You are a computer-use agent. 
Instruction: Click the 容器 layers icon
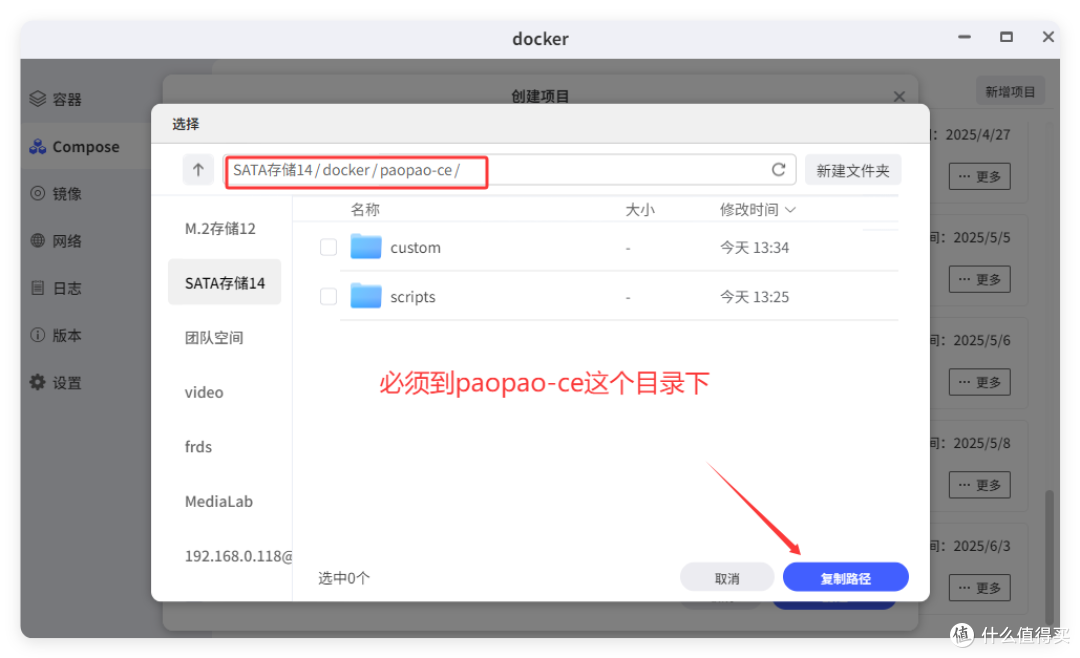[38, 99]
